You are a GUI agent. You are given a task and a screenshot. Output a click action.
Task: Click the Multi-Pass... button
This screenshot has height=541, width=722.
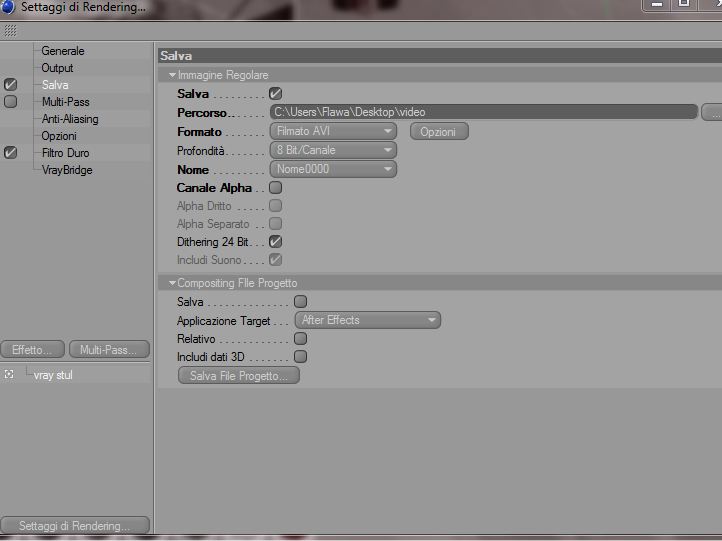click(x=109, y=349)
